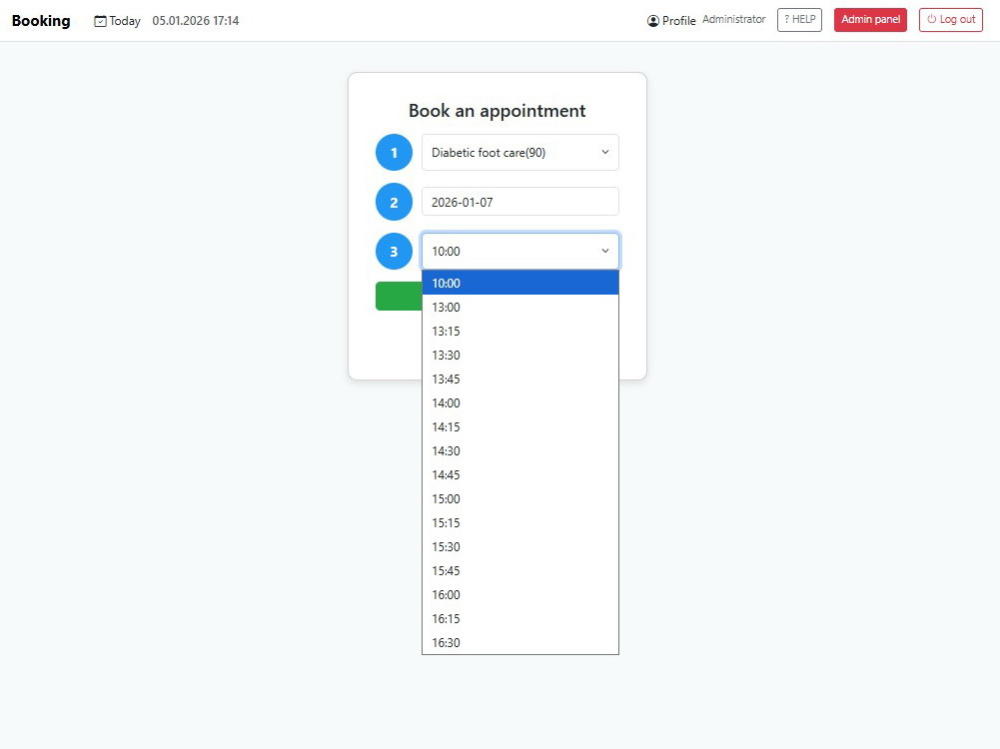Select the 14:00 time slot

tap(520, 403)
